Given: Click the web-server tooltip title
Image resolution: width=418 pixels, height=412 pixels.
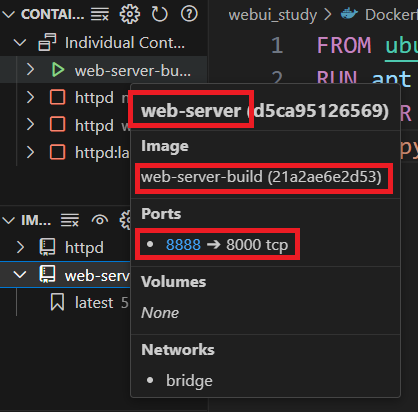Looking at the screenshot, I should 191,111.
